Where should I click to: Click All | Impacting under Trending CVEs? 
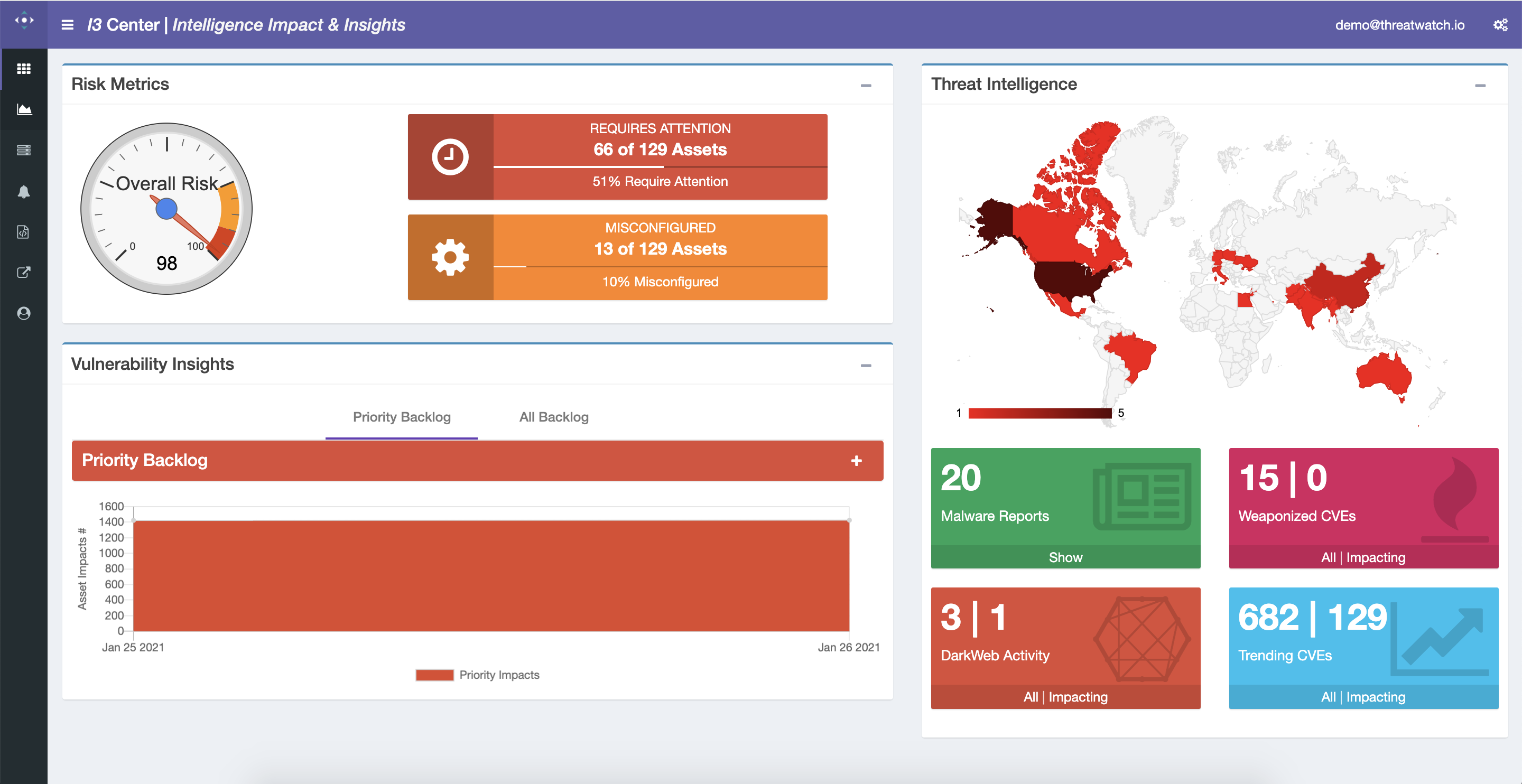pos(1362,696)
